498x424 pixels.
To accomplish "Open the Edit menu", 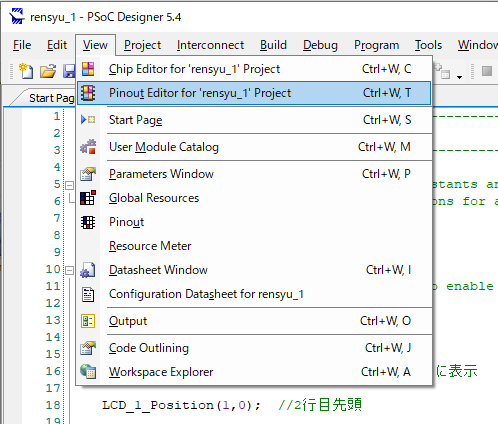I will coord(57,45).
